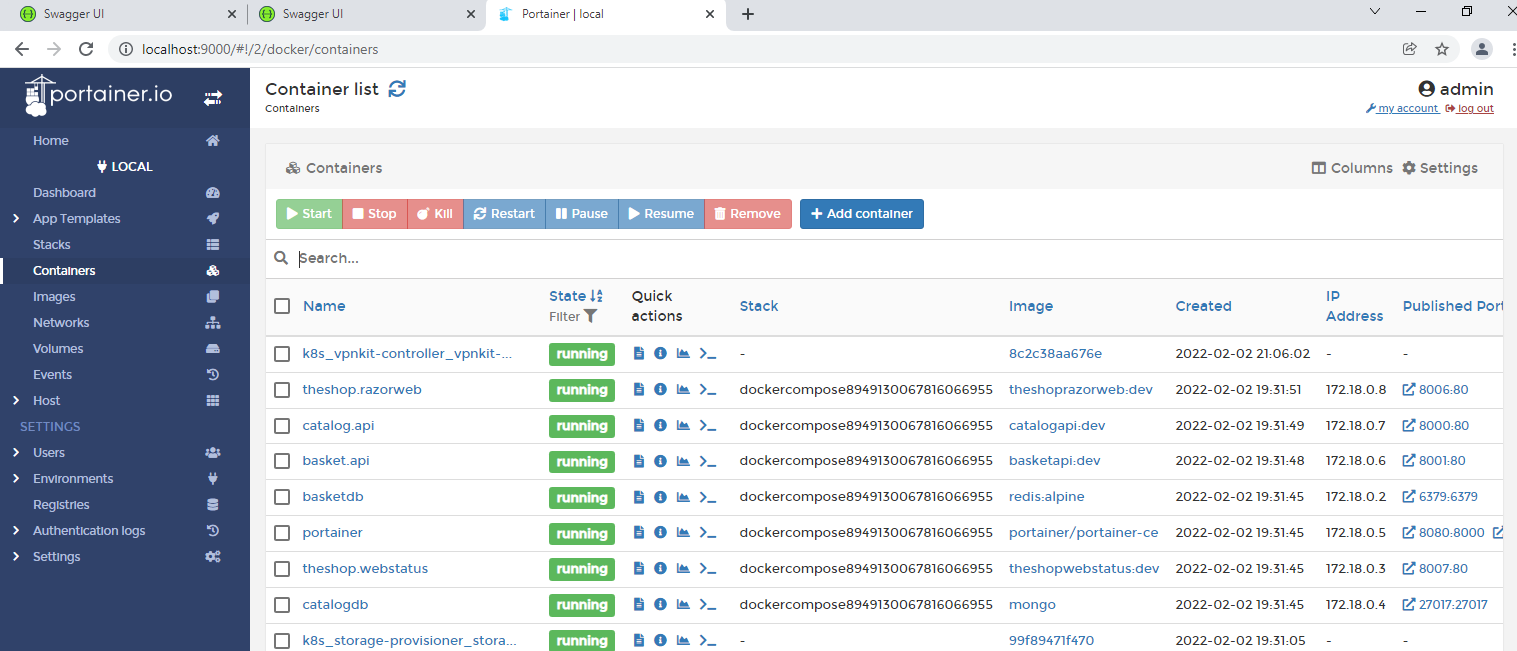Open the browser share icon in address bar
1517x651 pixels.
(x=1410, y=49)
